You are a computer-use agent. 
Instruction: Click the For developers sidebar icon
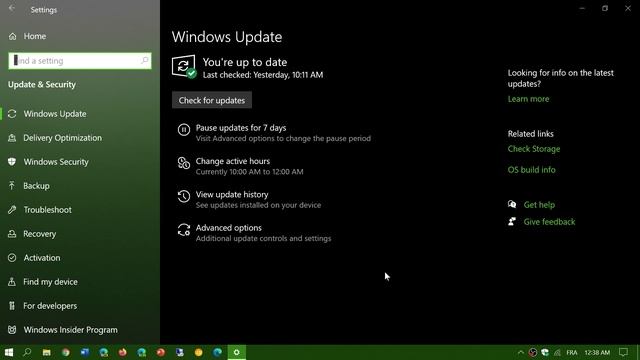tap(12, 306)
